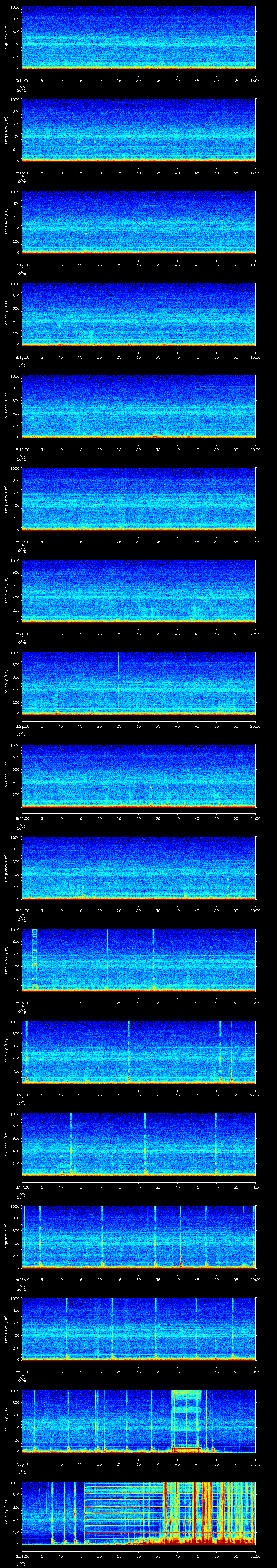The image size is (277, 1568).
Task: Click the spectrogram panel starting at 8:16:00
Action: (x=139, y=130)
